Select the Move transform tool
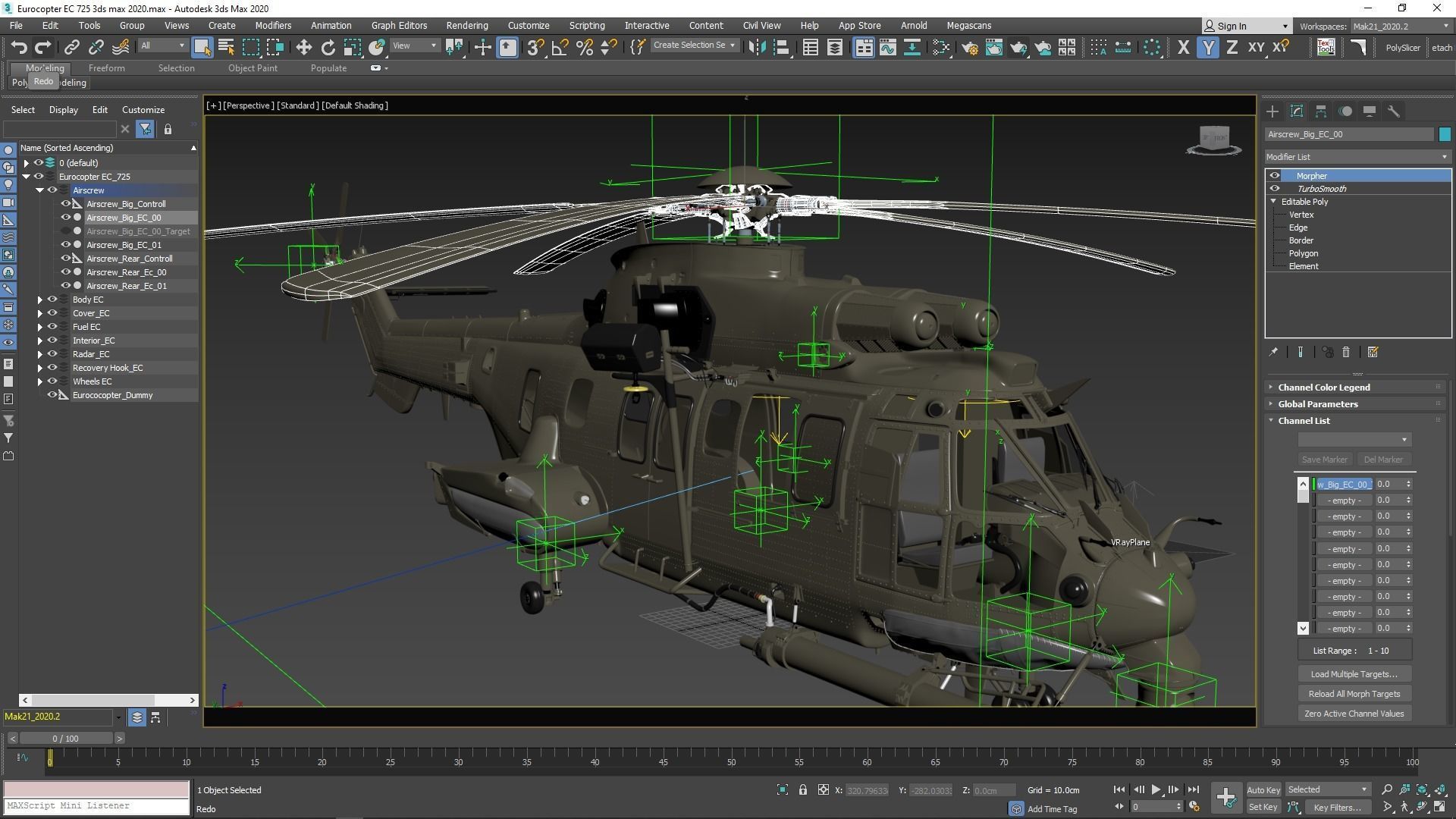This screenshot has height=819, width=1456. coord(303,48)
